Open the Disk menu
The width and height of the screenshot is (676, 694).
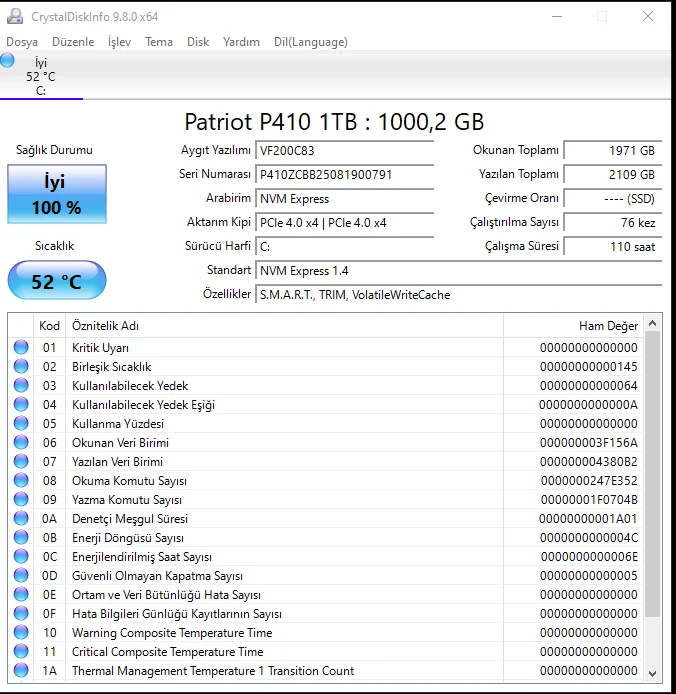[198, 42]
